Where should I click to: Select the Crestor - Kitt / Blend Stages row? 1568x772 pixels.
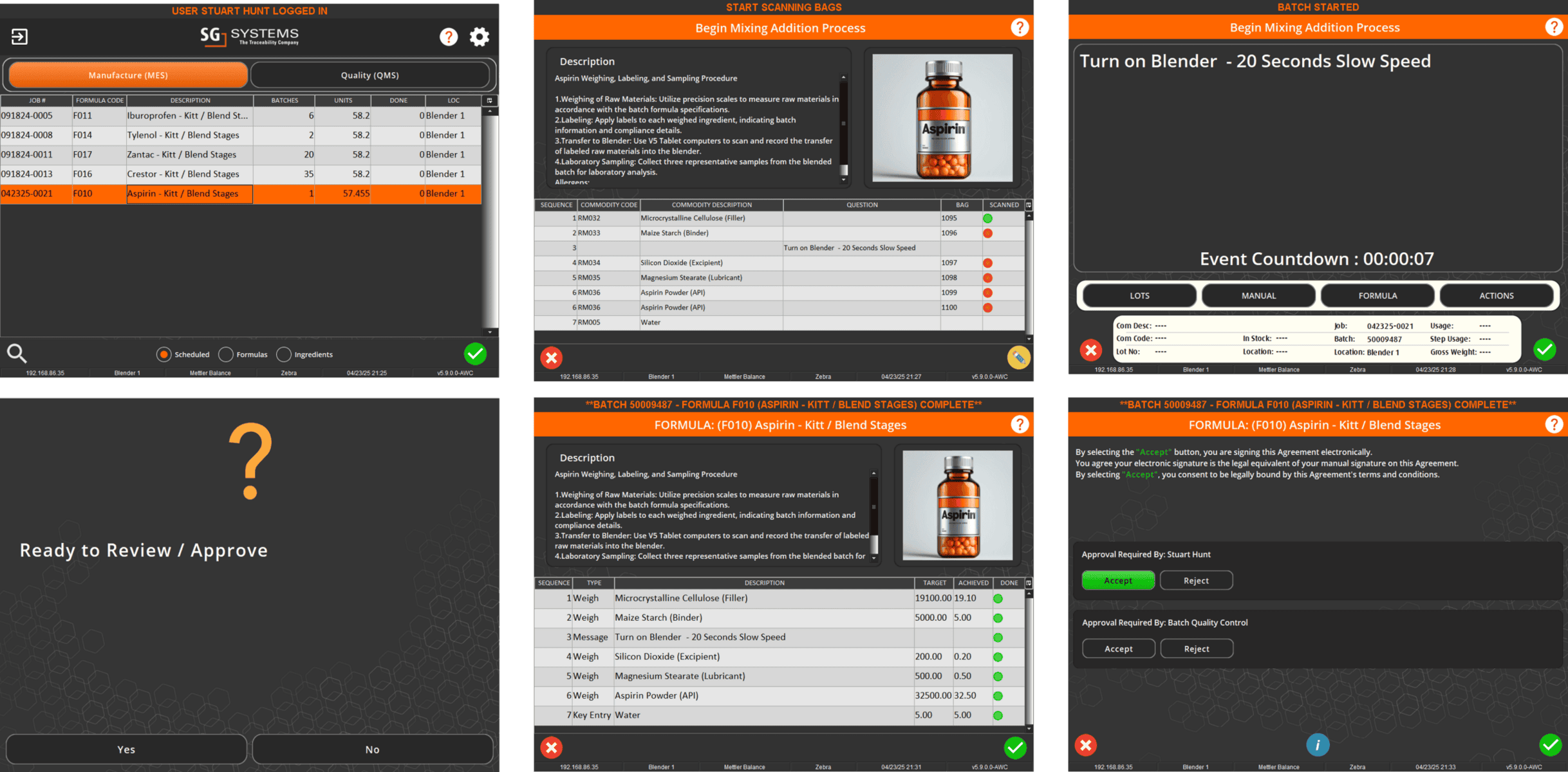(241, 174)
